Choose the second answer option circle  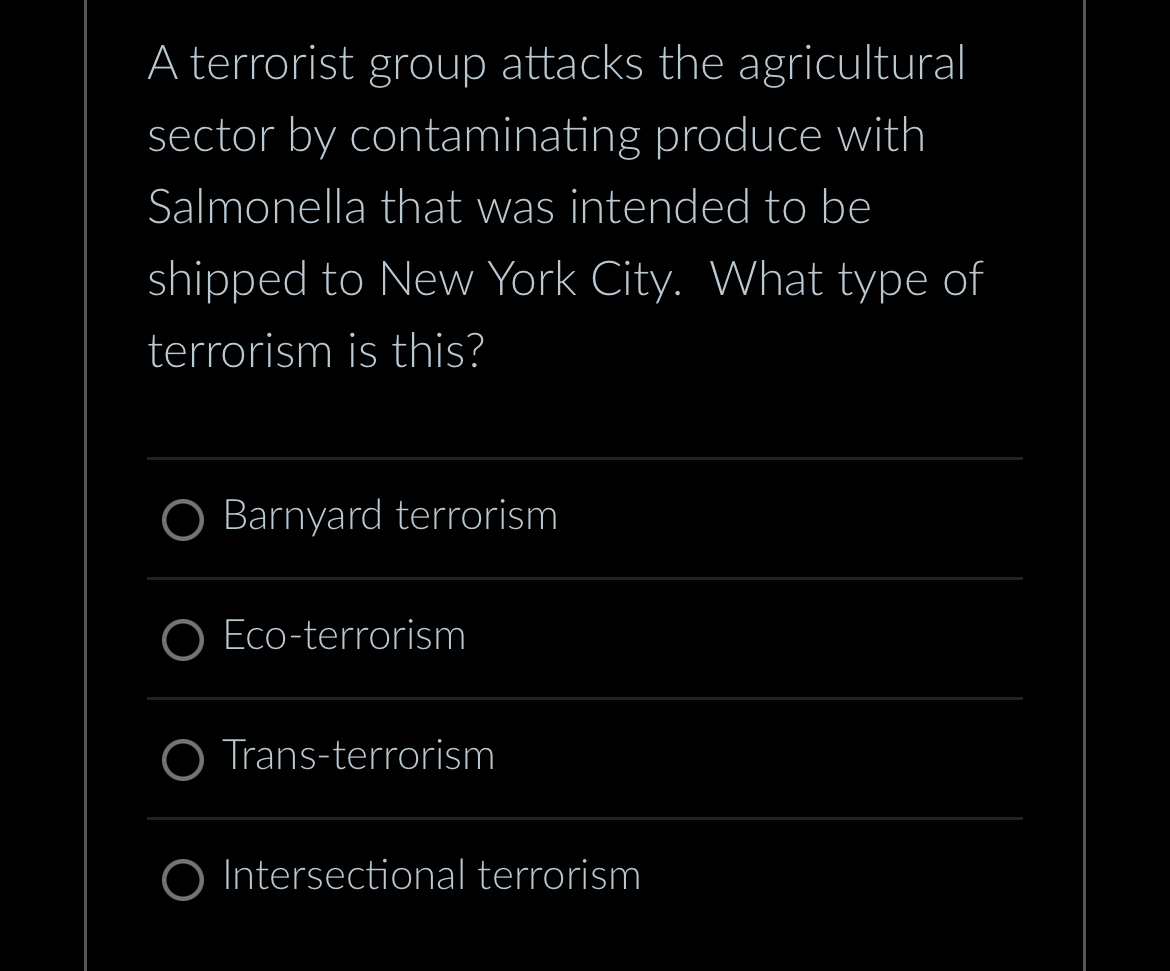184,640
